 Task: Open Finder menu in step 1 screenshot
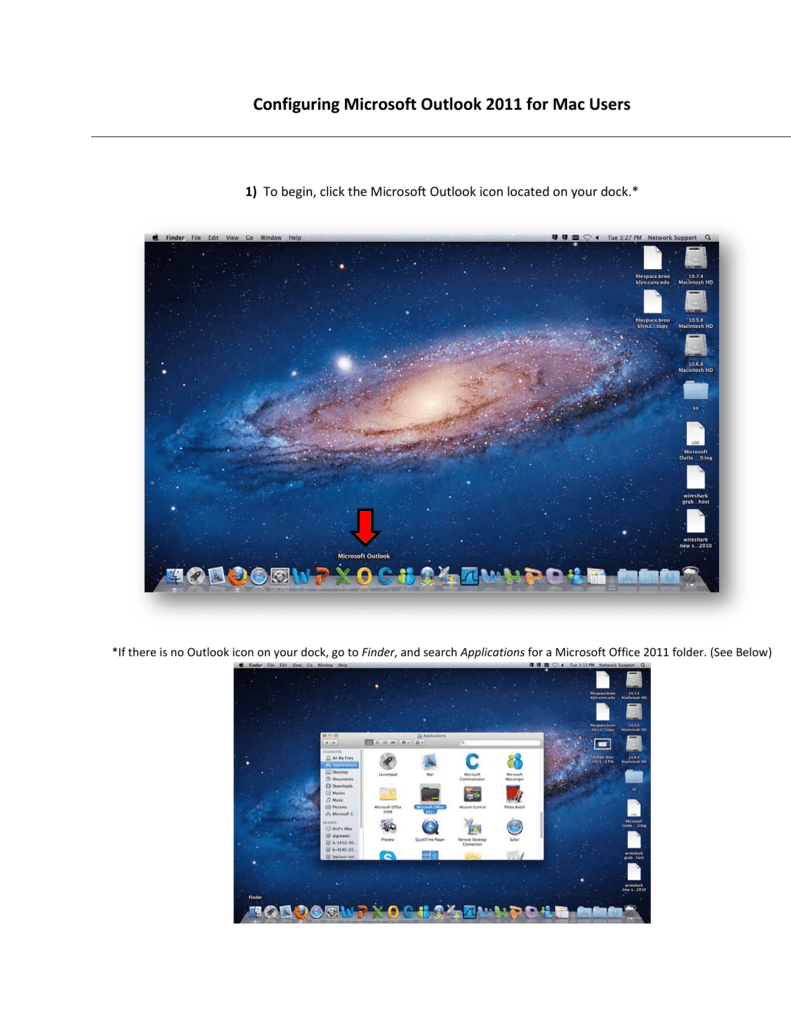pos(175,238)
